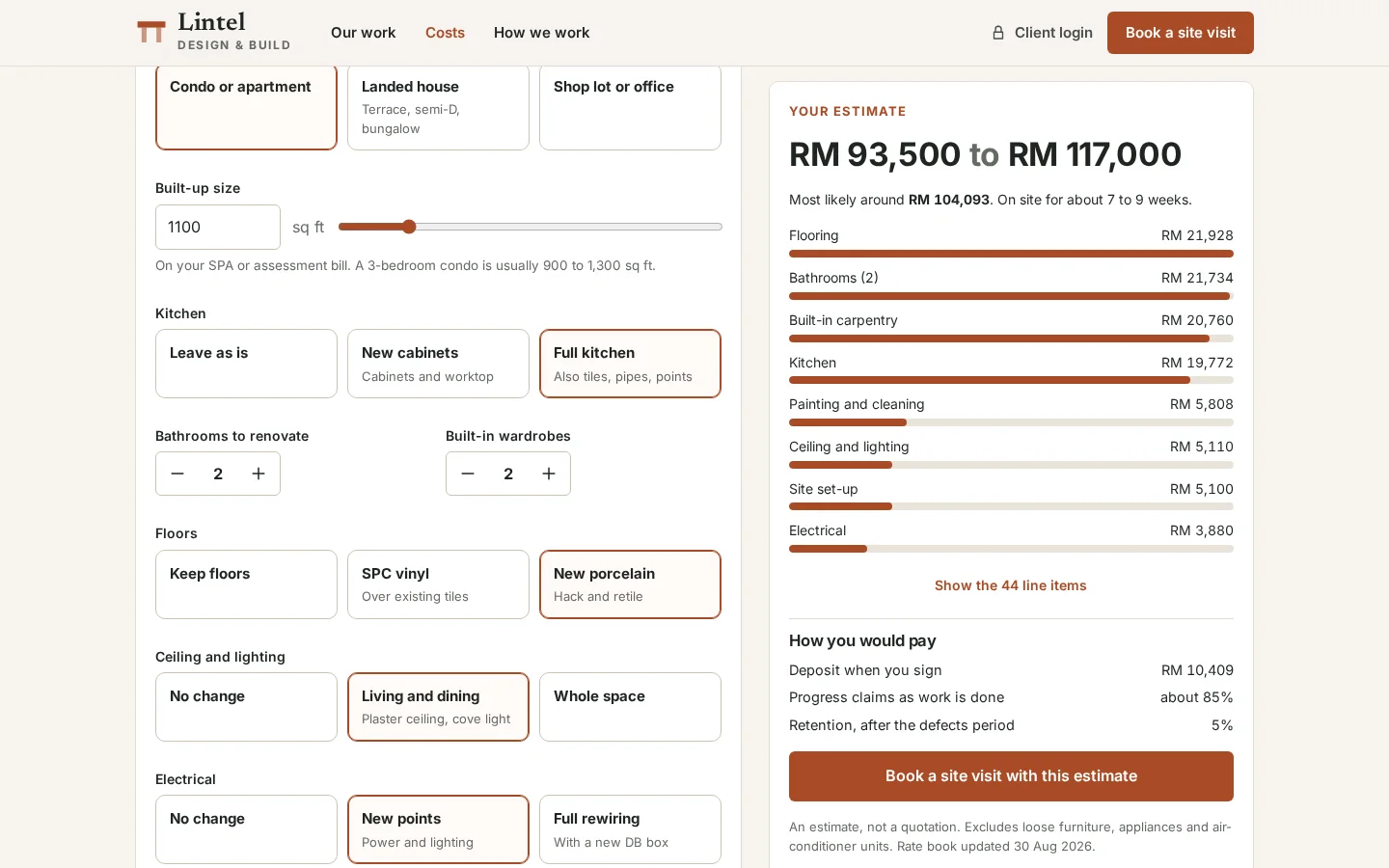Image resolution: width=1389 pixels, height=868 pixels.
Task: Select Keep floors option
Action: pyautogui.click(x=246, y=584)
